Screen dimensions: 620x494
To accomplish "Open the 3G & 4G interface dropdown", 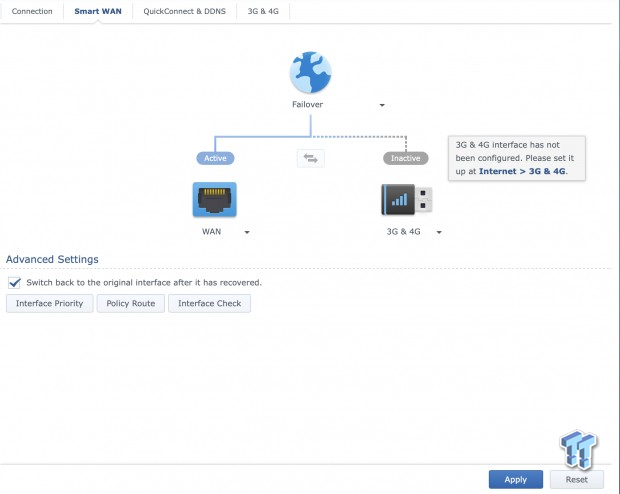I will click(x=439, y=232).
